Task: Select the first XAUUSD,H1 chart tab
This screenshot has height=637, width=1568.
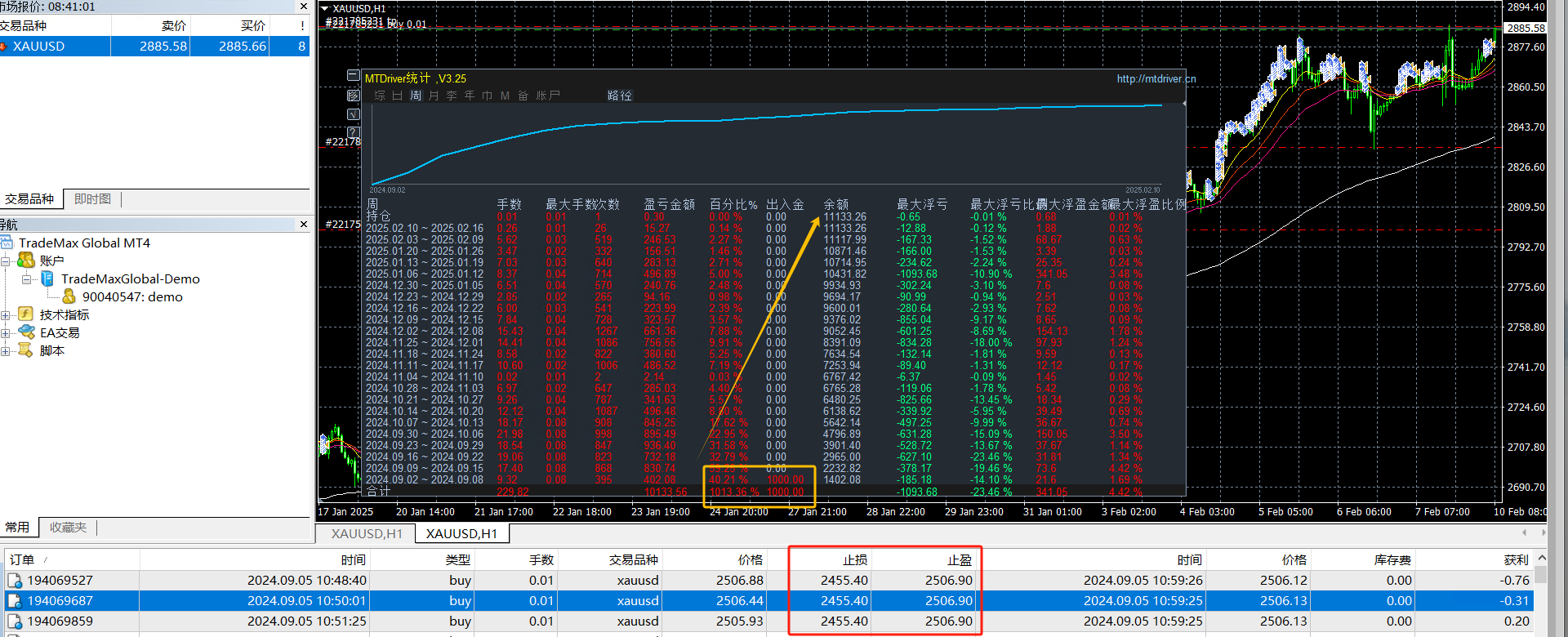Action: (x=367, y=533)
